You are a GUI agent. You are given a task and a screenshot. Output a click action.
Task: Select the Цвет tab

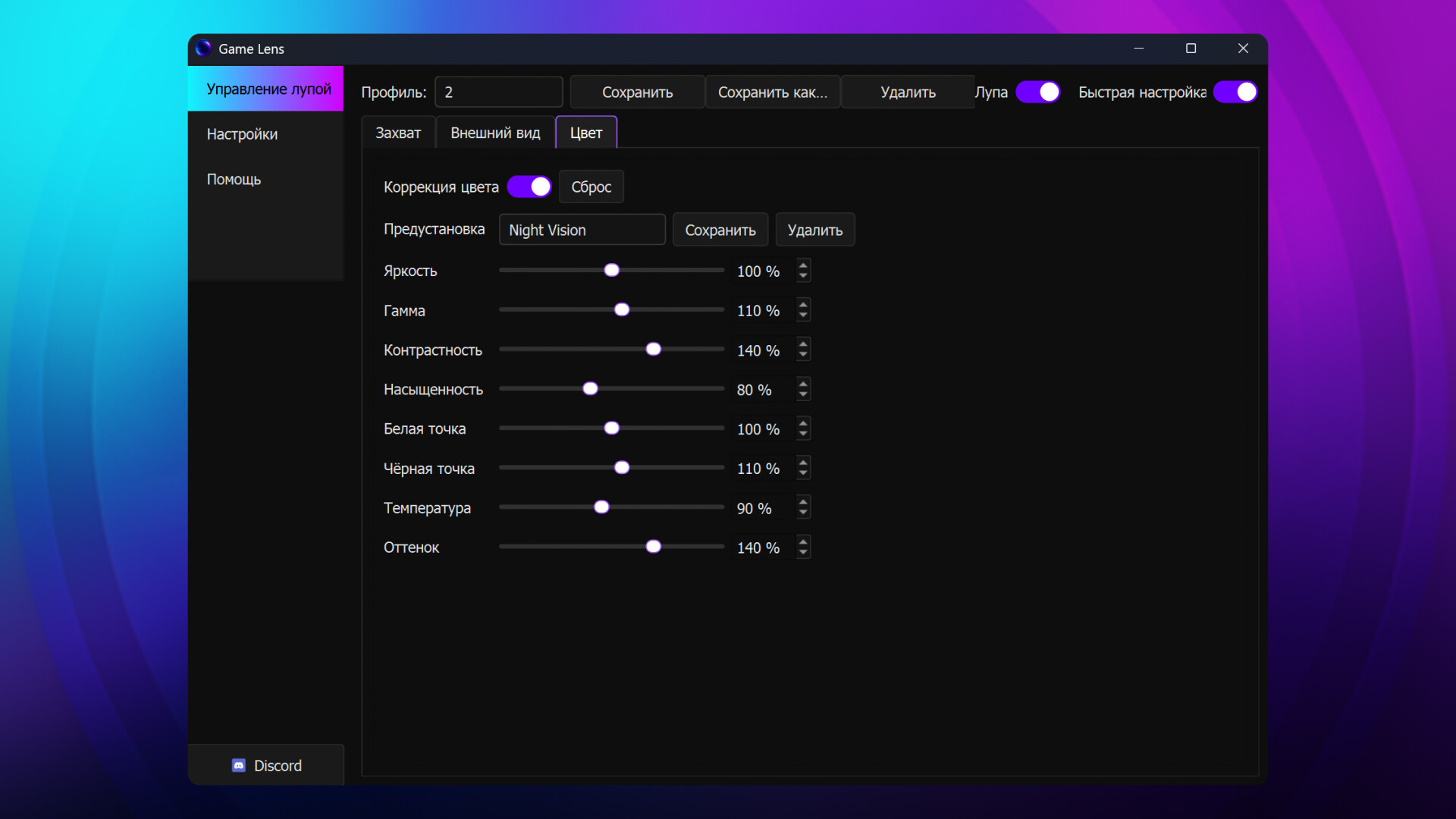585,132
